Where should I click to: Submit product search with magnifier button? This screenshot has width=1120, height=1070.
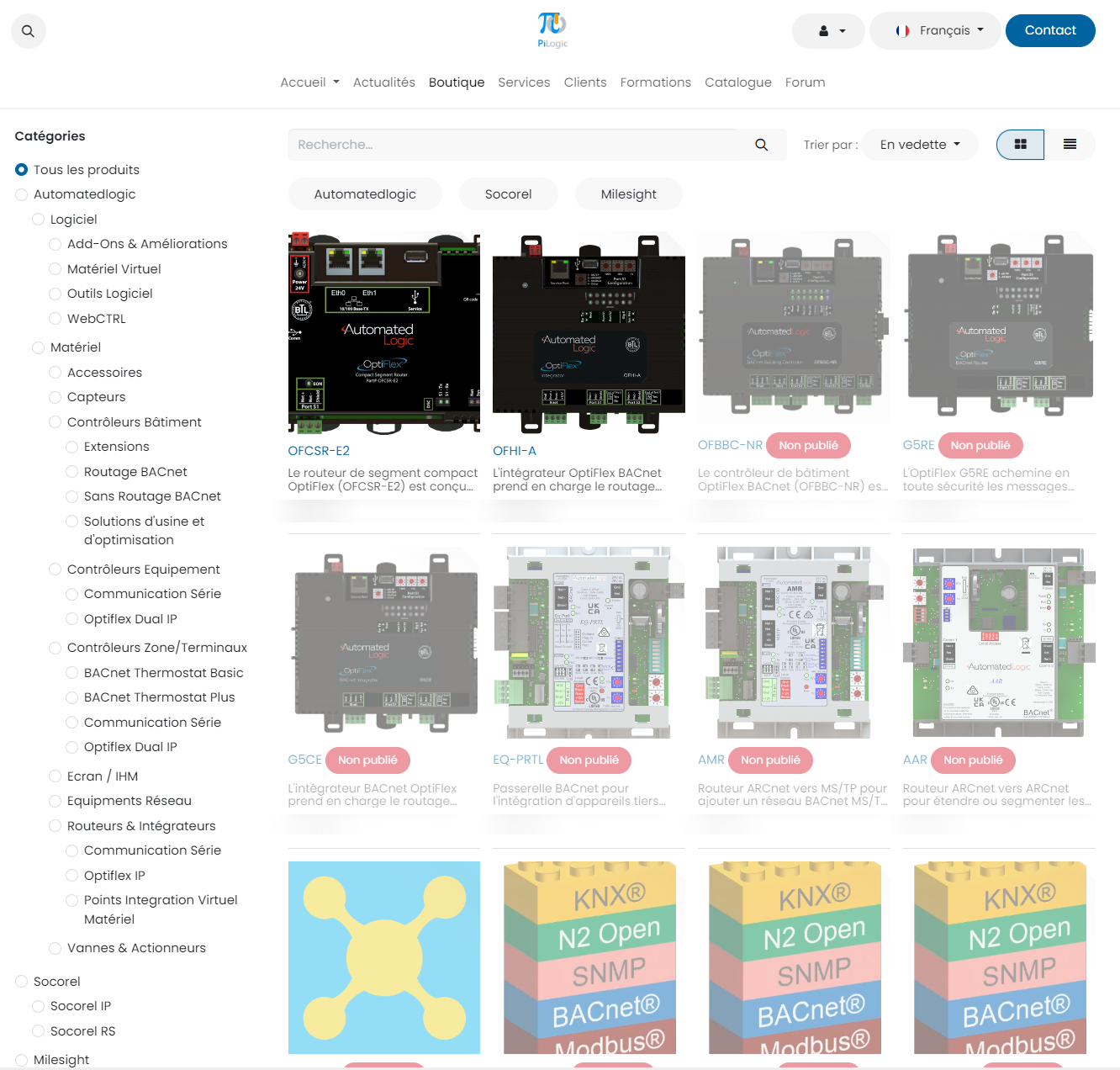[761, 145]
